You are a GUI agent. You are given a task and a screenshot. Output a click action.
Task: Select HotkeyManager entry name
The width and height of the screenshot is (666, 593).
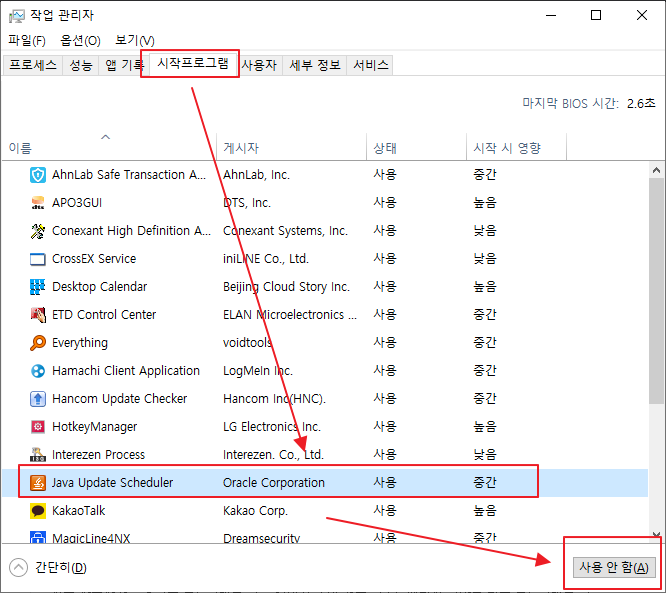click(x=94, y=426)
